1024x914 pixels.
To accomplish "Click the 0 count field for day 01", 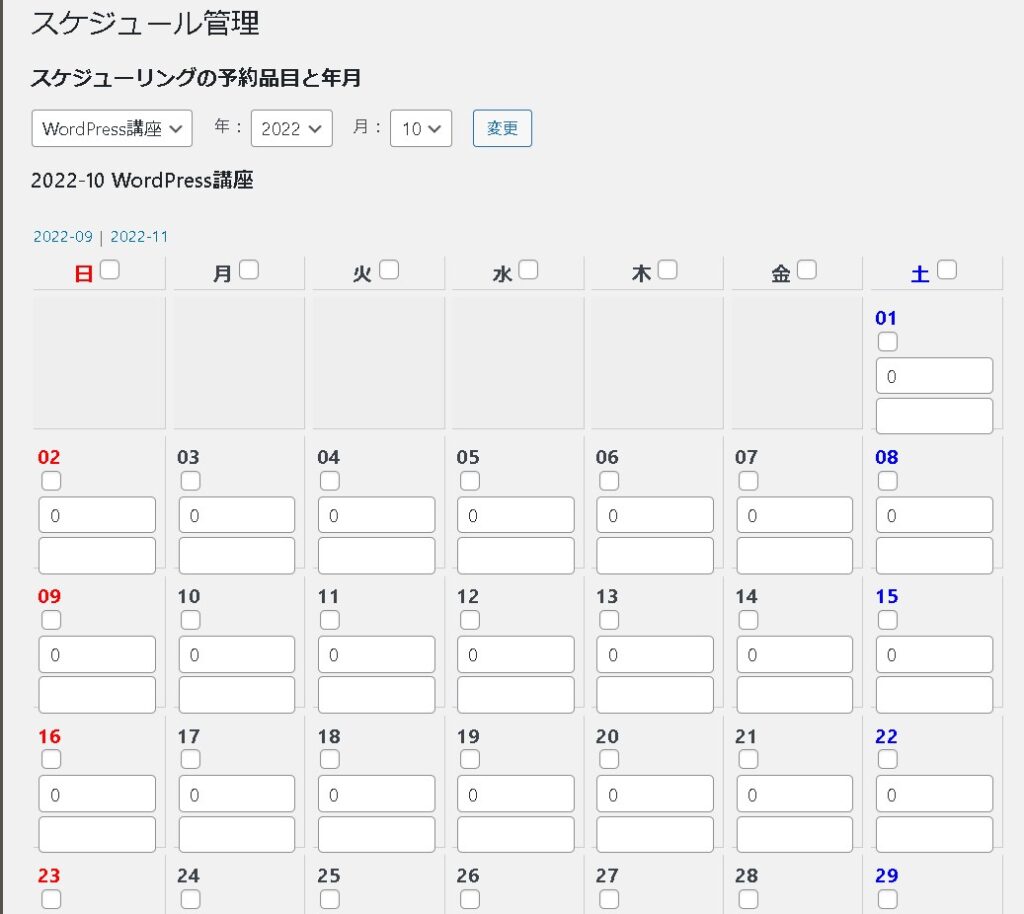I will coord(935,375).
